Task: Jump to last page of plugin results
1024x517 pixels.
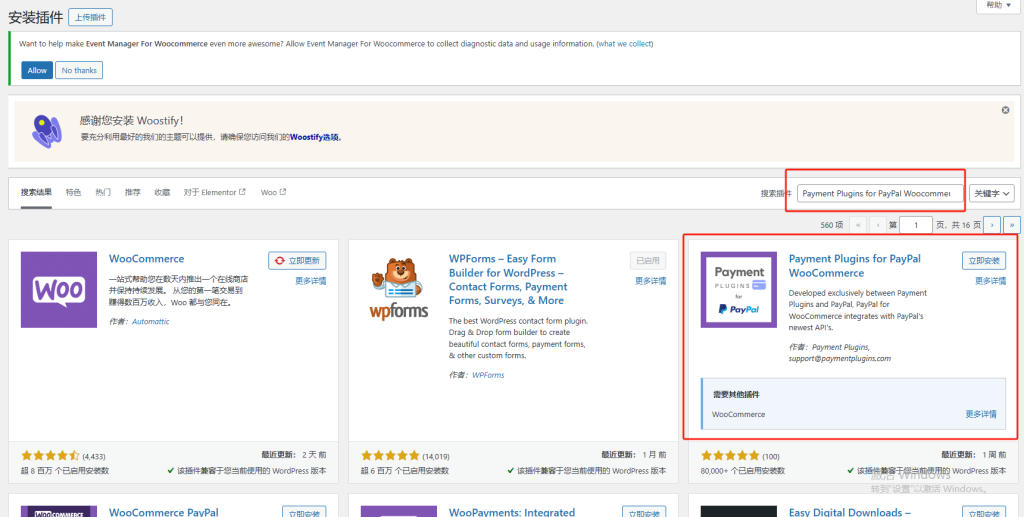Action: [x=1011, y=225]
